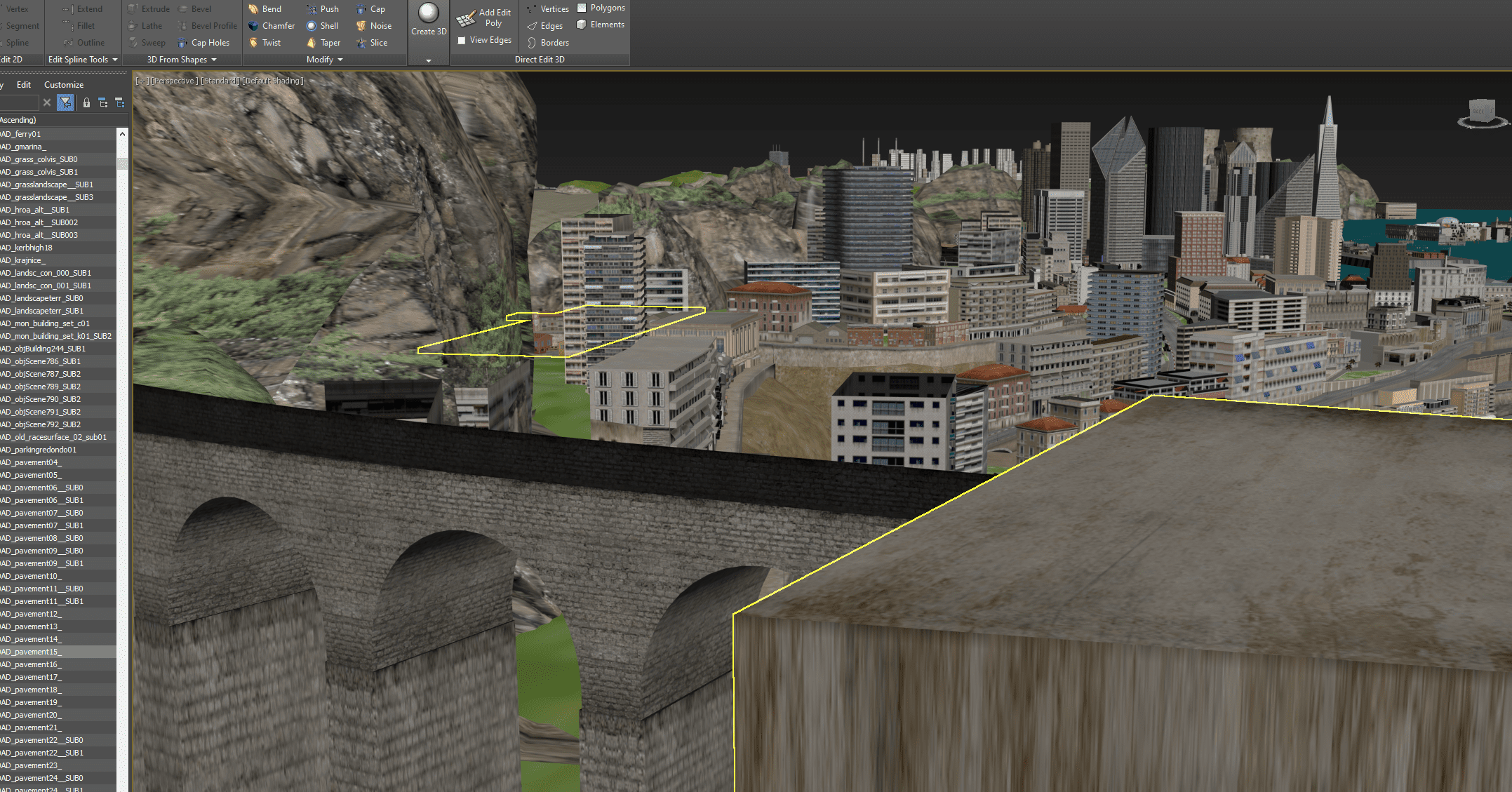Apply the Shell modifier

point(323,26)
